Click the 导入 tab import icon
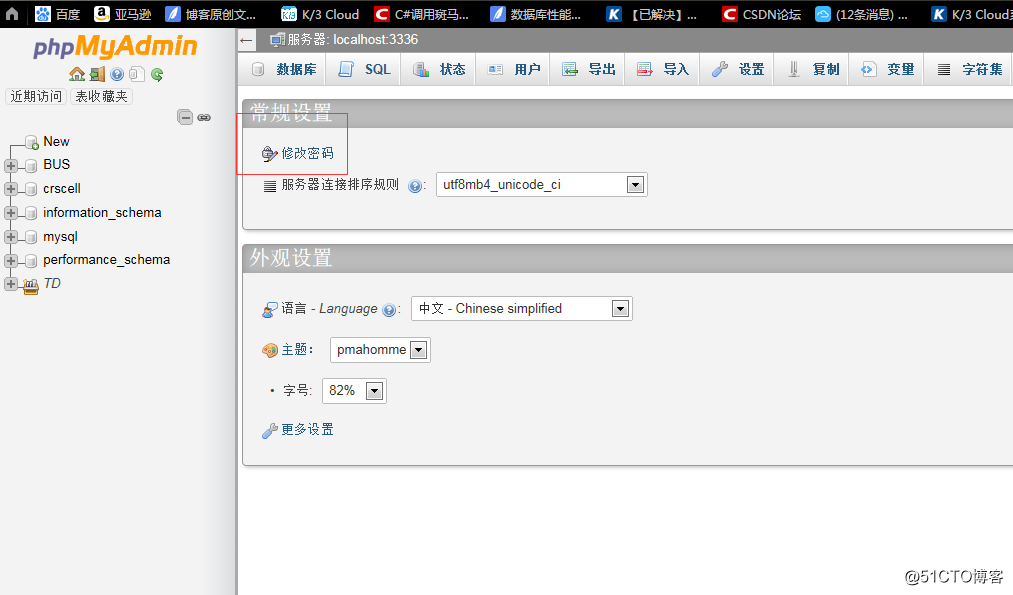The width and height of the screenshot is (1013, 595). click(x=645, y=69)
